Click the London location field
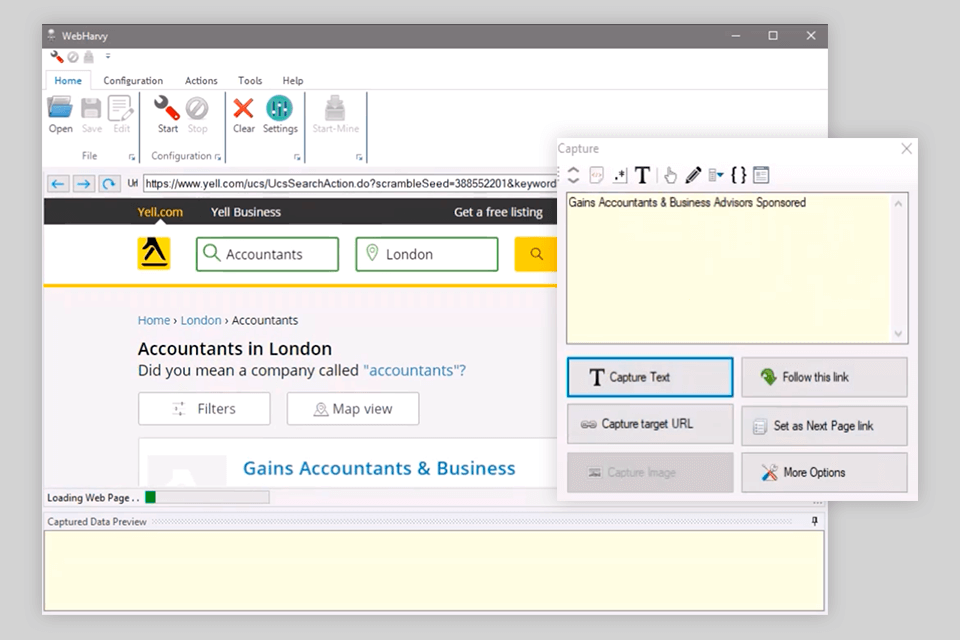The height and width of the screenshot is (640, 960). coord(427,254)
